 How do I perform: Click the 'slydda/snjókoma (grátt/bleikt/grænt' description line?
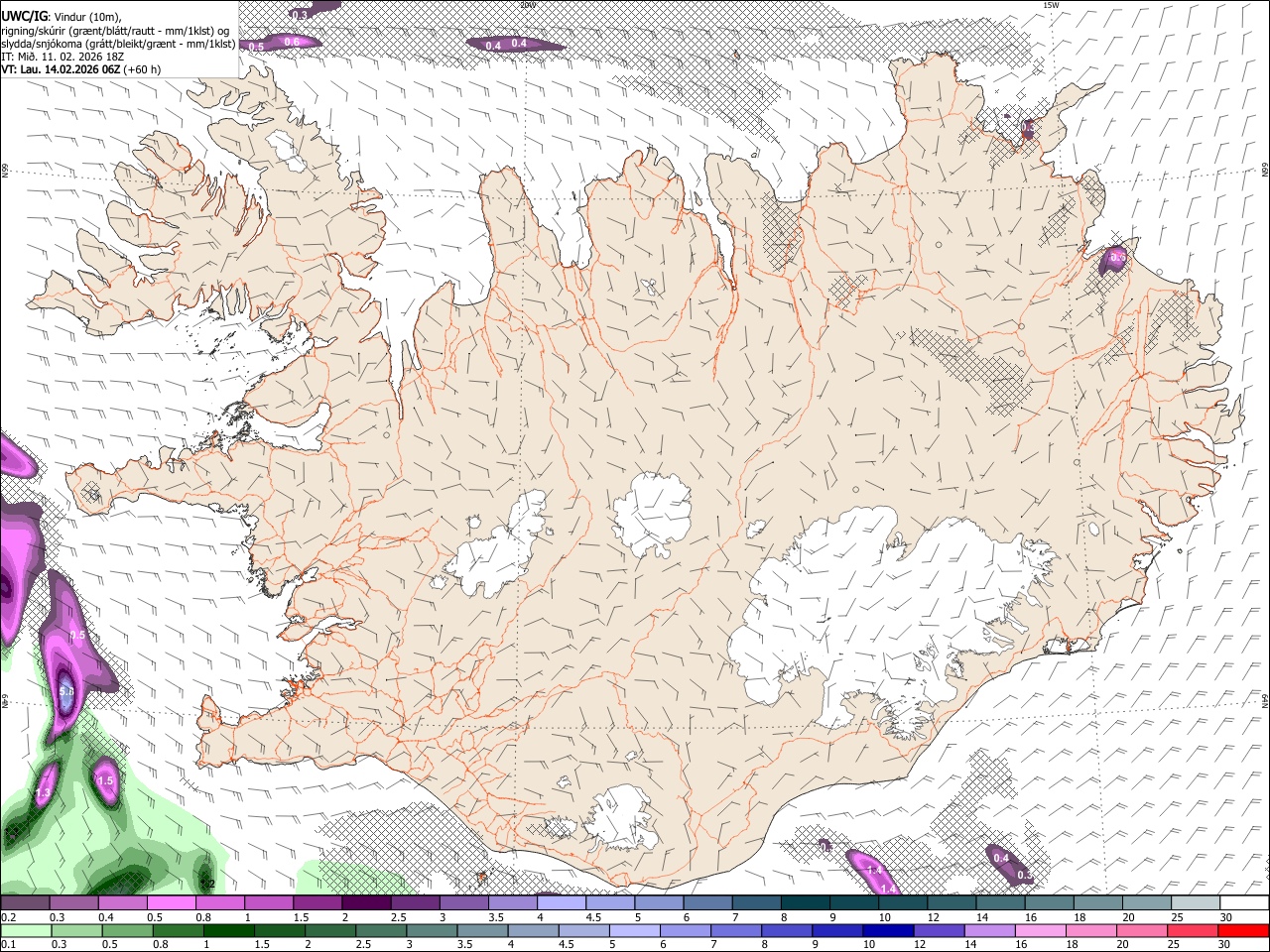tap(118, 43)
